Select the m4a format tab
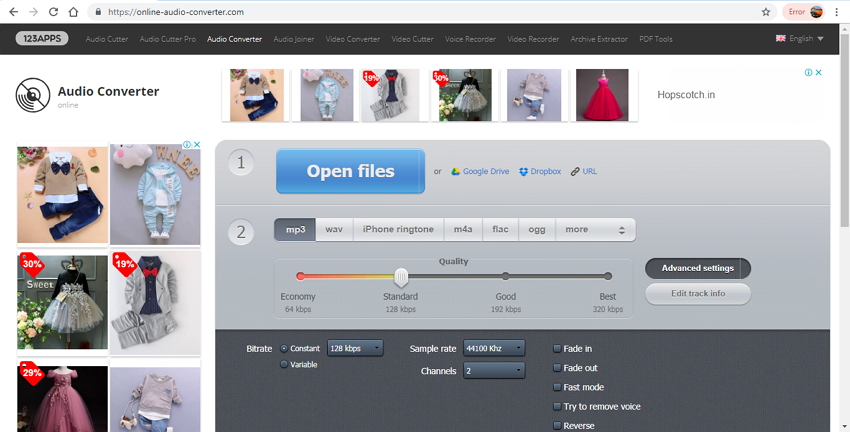 pos(462,230)
